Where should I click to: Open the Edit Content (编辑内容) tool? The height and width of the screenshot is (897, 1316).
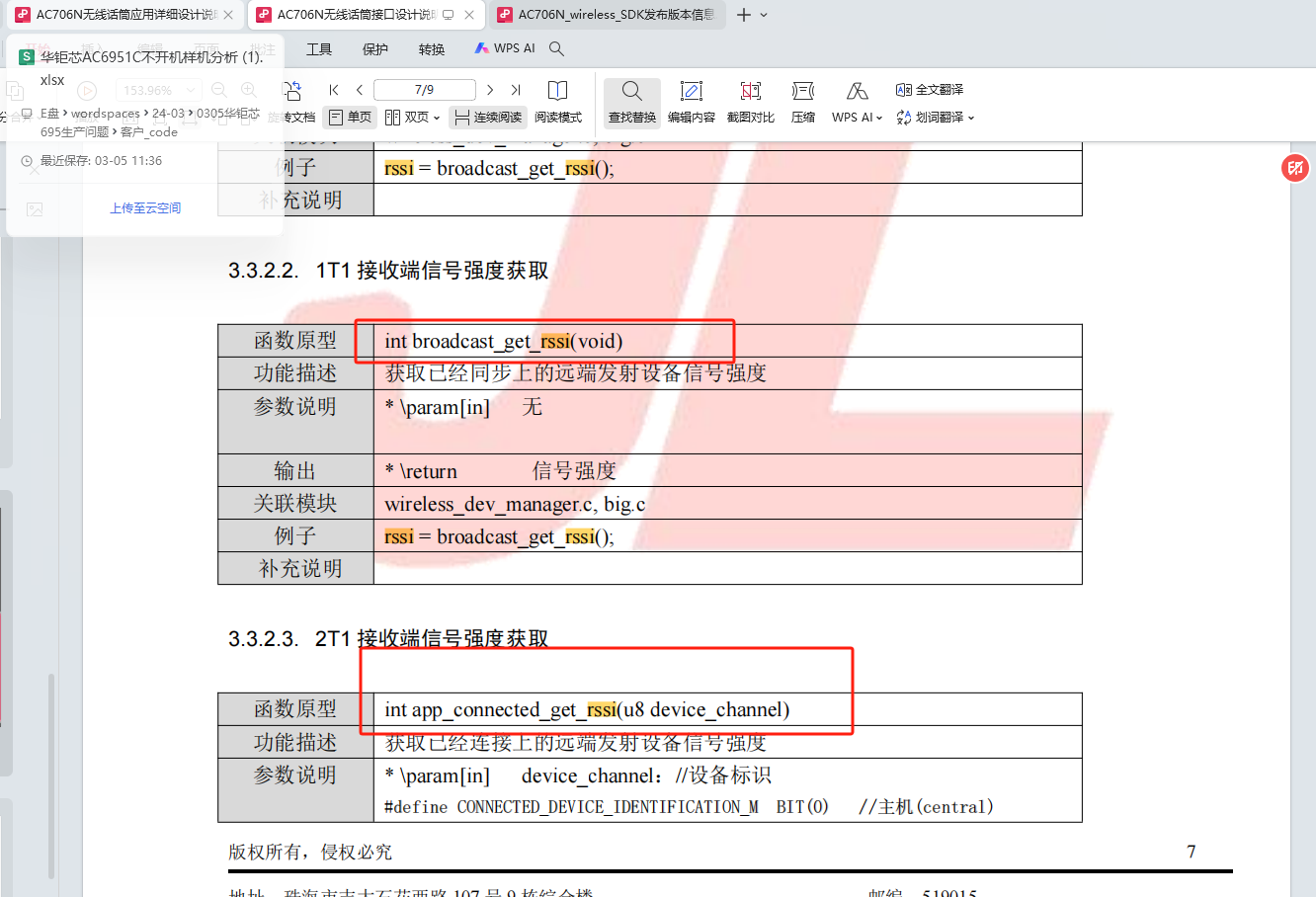[692, 103]
